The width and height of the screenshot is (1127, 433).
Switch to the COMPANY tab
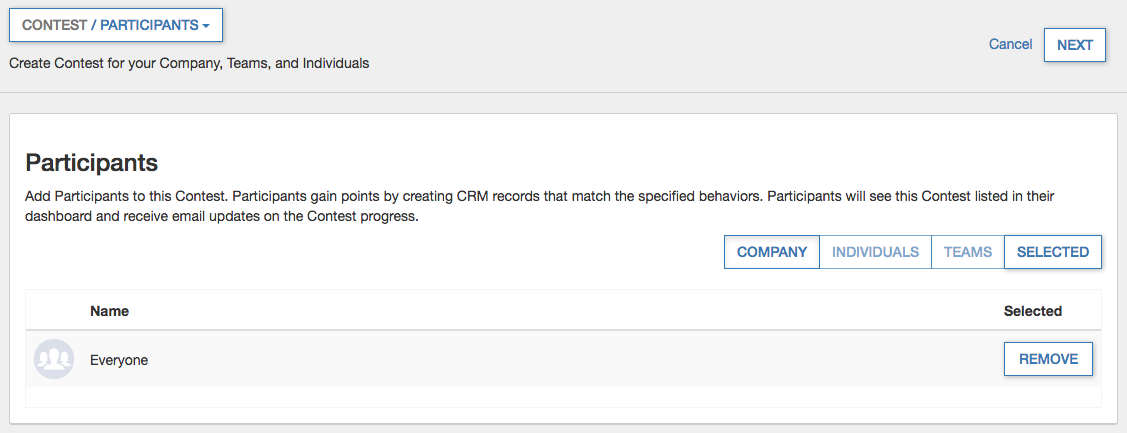[x=771, y=252]
